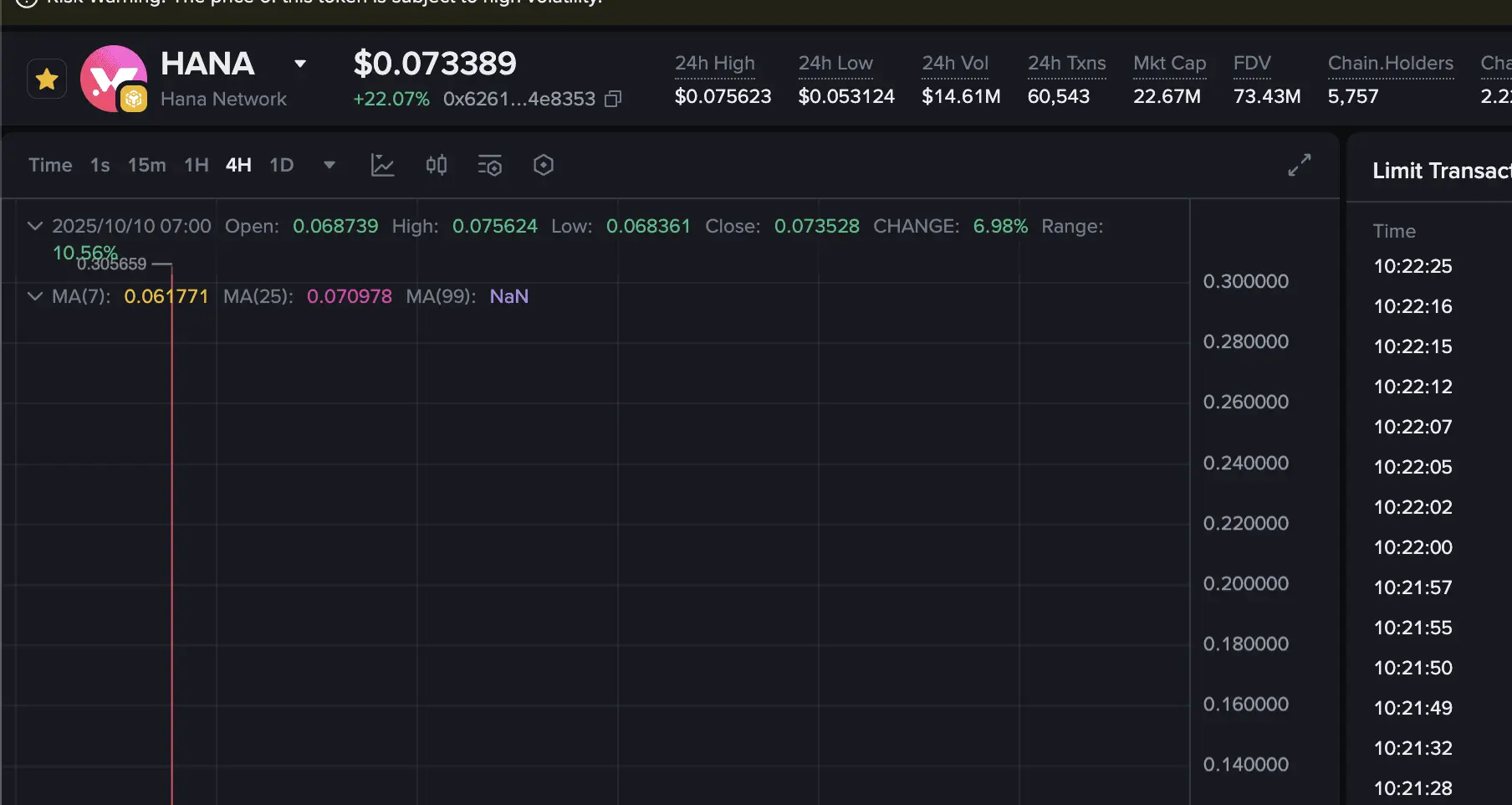Screen dimensions: 1512x805
Task: Switch chart to 1H interval
Action: tap(197, 165)
